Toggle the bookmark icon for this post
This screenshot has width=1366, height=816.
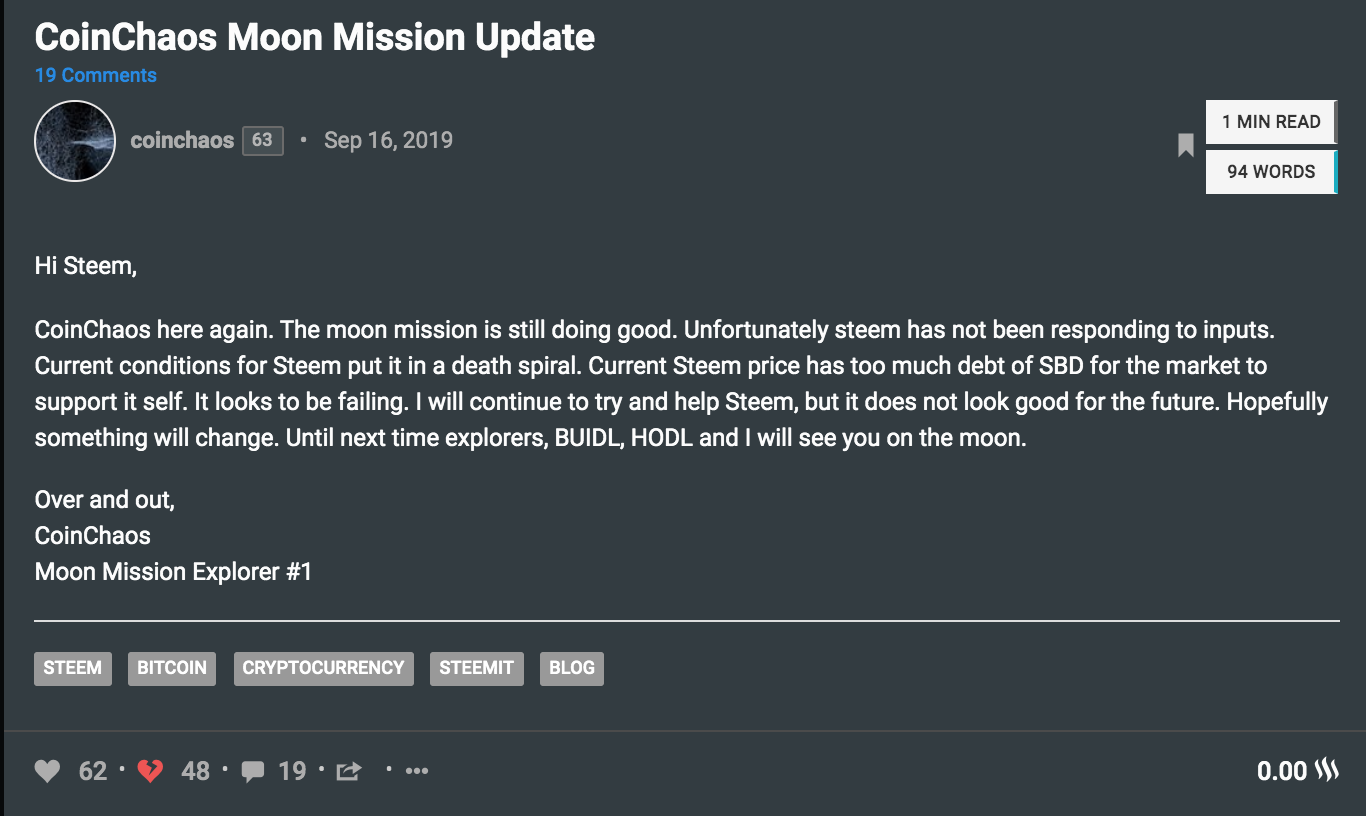(x=1186, y=146)
